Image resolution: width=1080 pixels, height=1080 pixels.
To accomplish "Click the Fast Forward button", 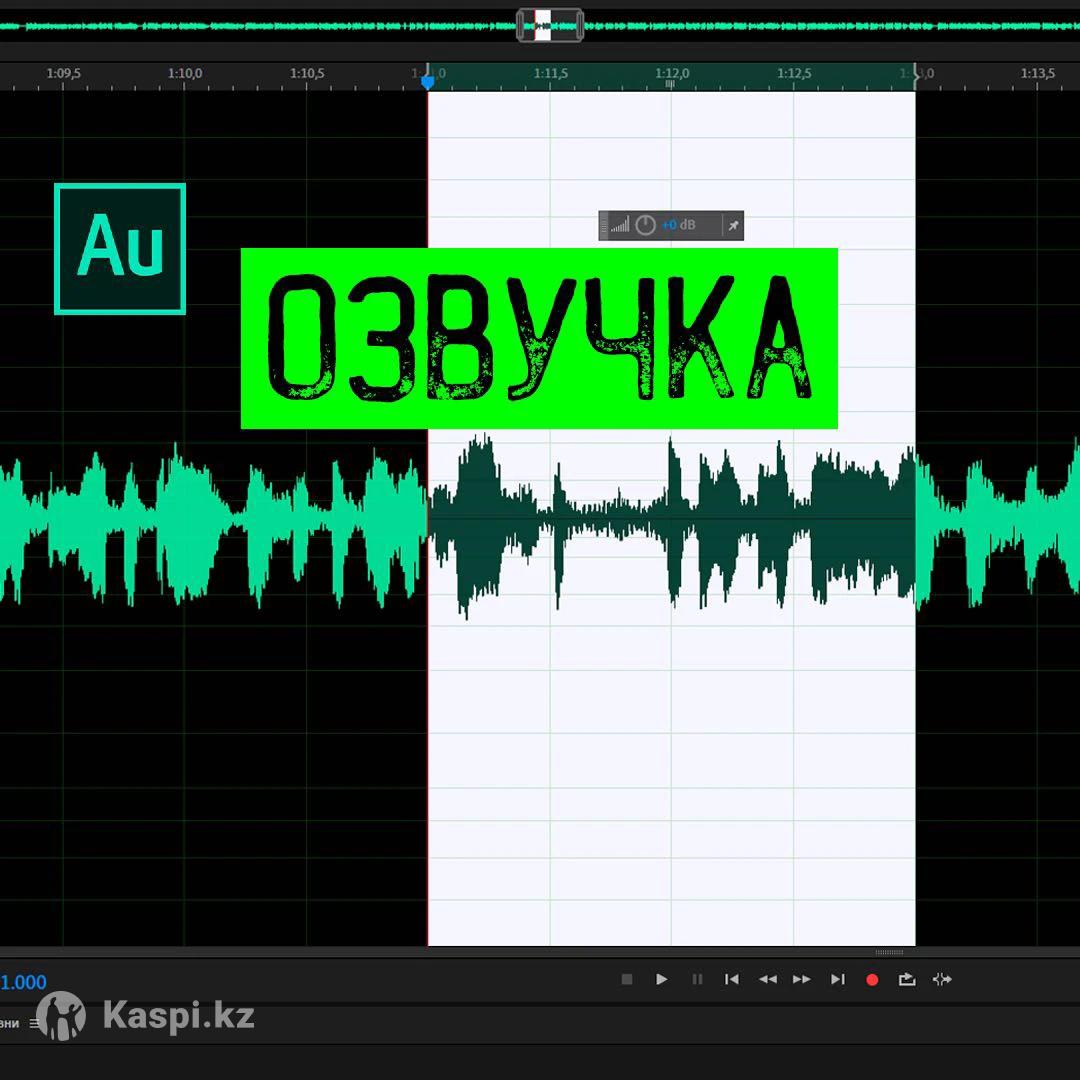I will click(x=802, y=980).
